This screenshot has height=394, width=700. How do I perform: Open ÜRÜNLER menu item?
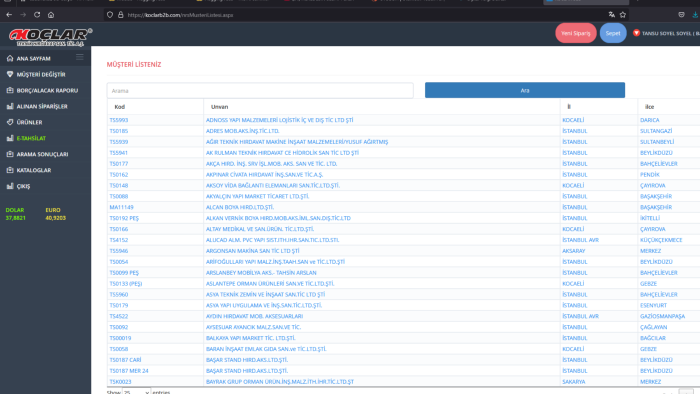pos(29,122)
